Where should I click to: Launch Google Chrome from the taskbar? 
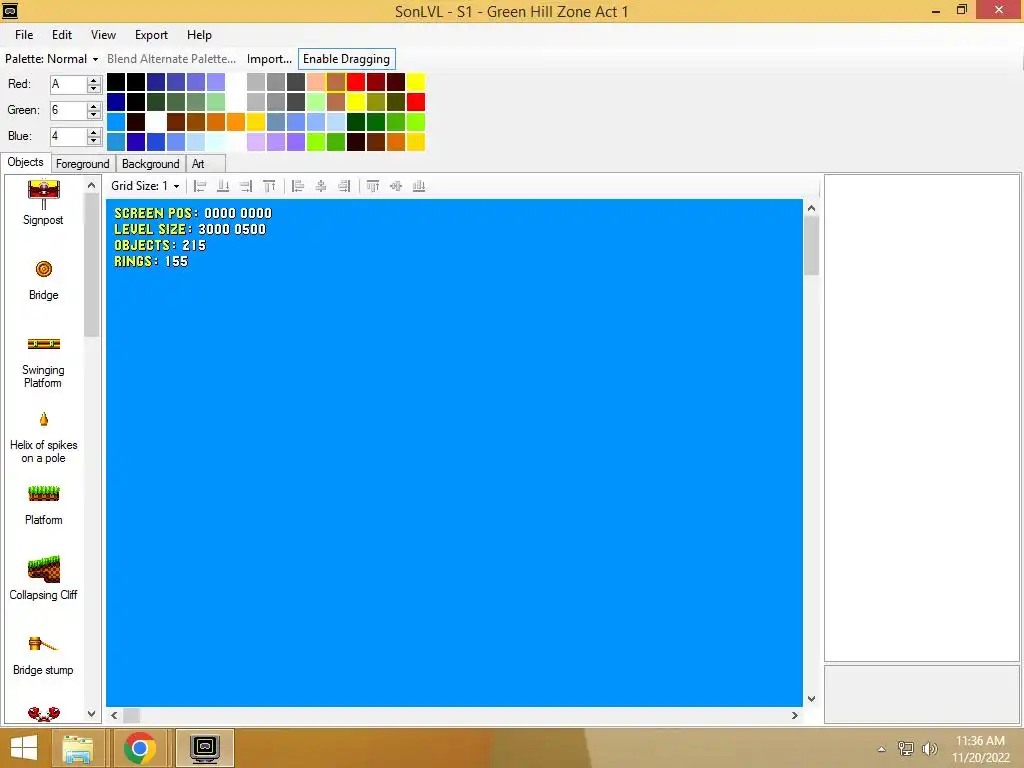139,748
